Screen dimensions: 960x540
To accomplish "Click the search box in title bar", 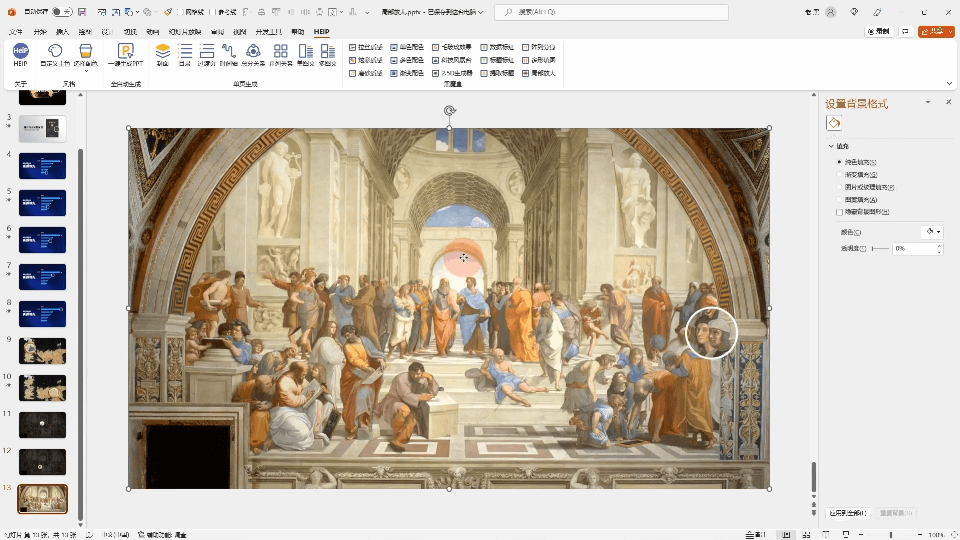I will click(x=612, y=12).
